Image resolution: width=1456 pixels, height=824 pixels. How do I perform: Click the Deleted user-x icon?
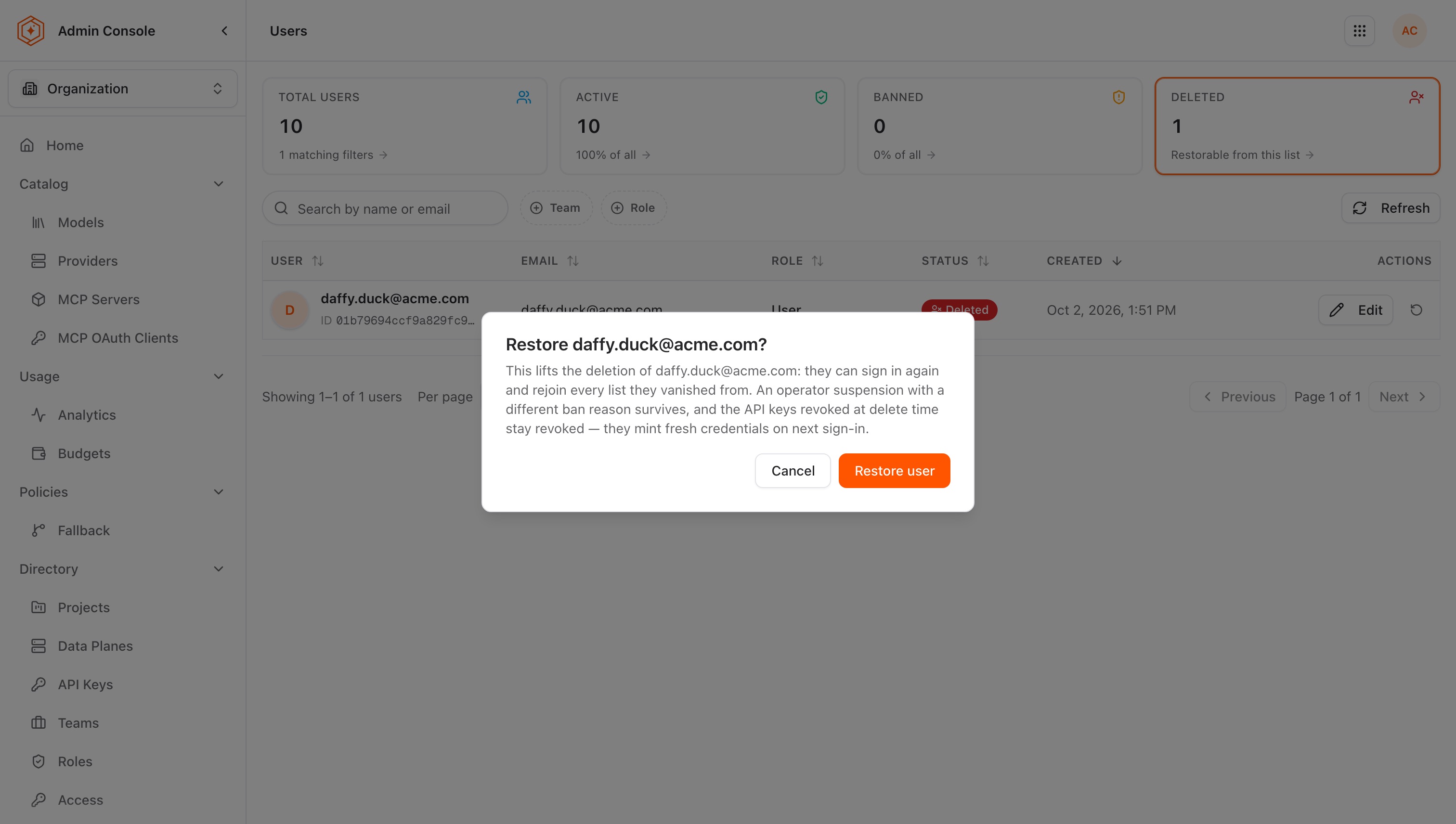[1416, 97]
